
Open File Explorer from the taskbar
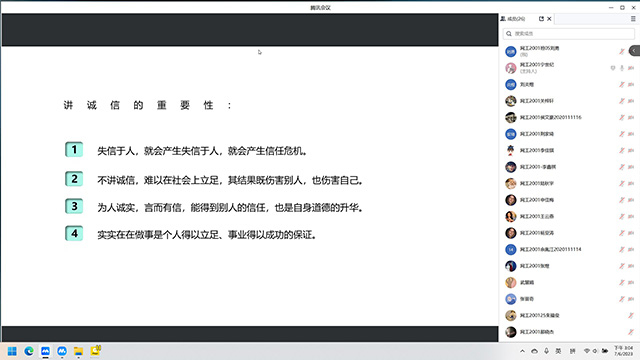pos(78,351)
